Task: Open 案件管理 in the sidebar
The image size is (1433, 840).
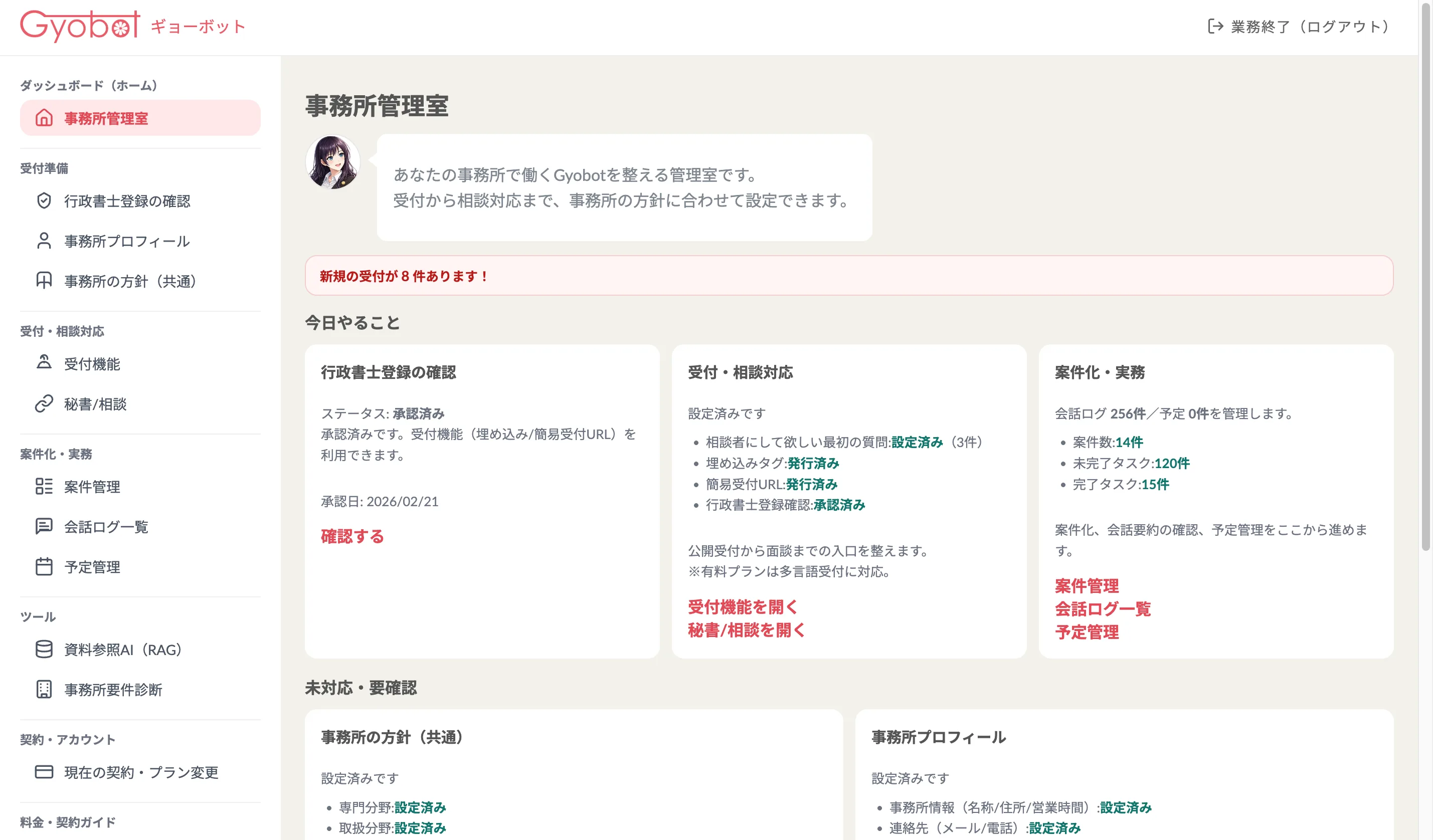Action: click(92, 487)
